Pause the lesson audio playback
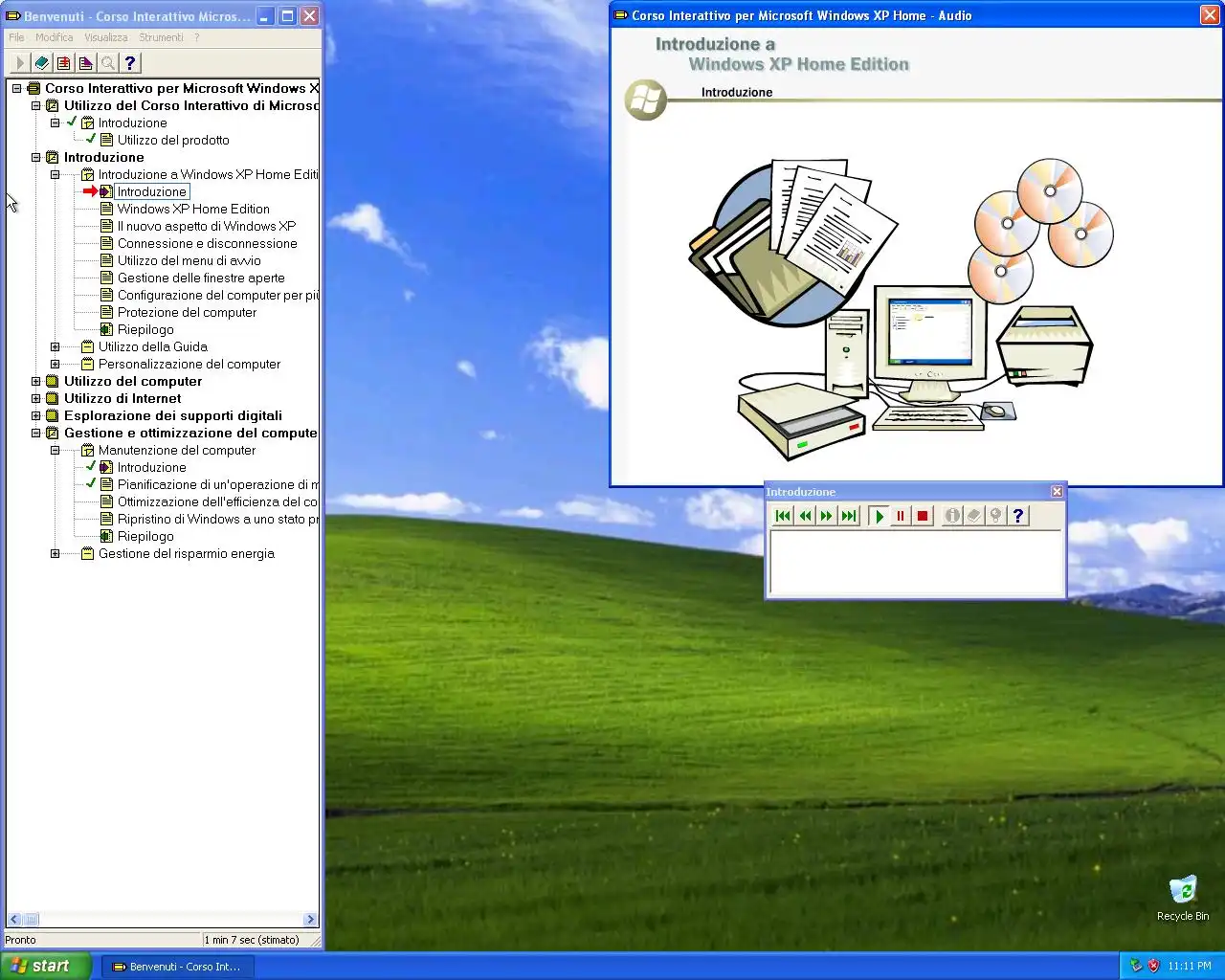1225x980 pixels. click(x=901, y=516)
